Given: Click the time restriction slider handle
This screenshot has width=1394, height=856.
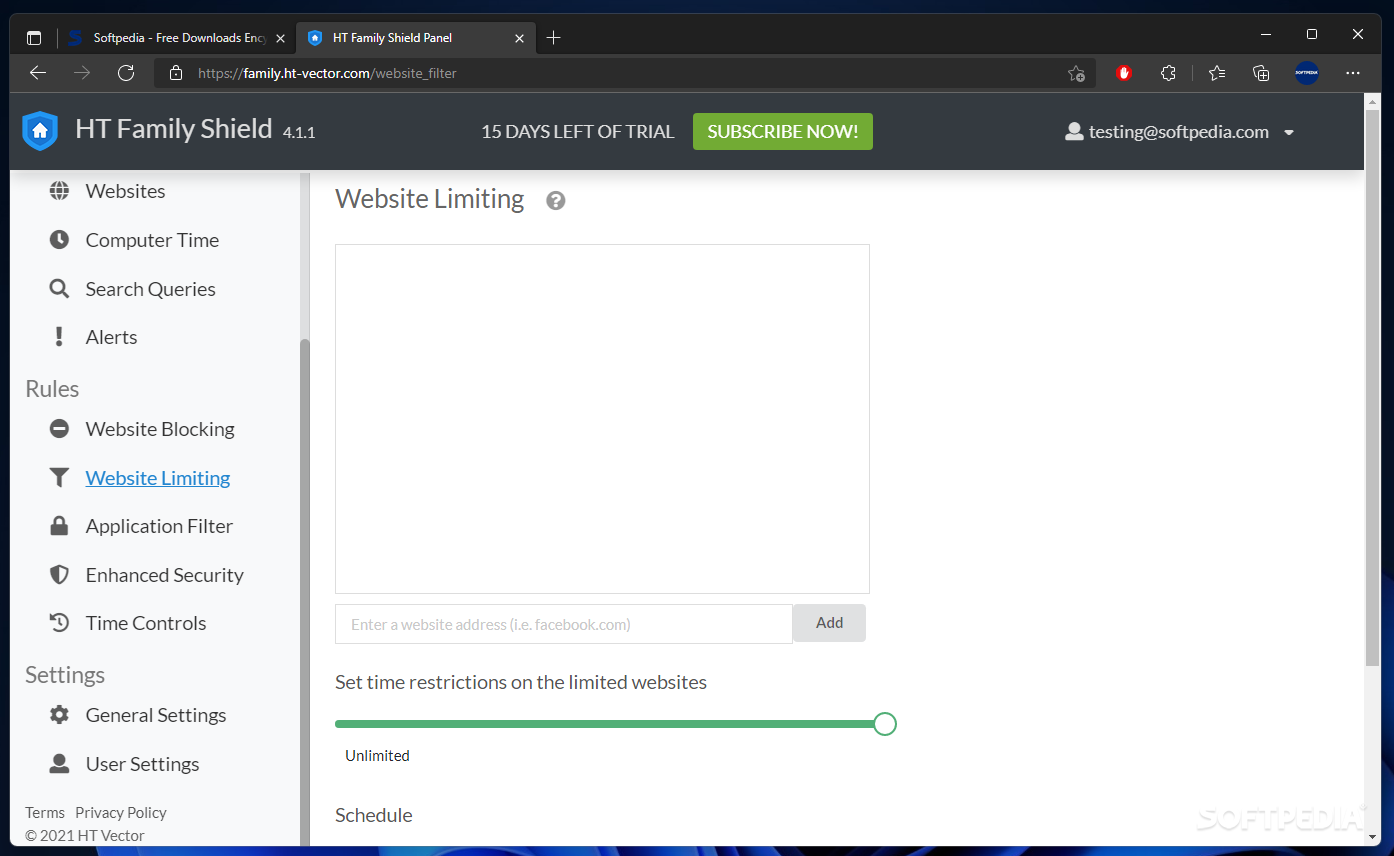Looking at the screenshot, I should [x=885, y=724].
